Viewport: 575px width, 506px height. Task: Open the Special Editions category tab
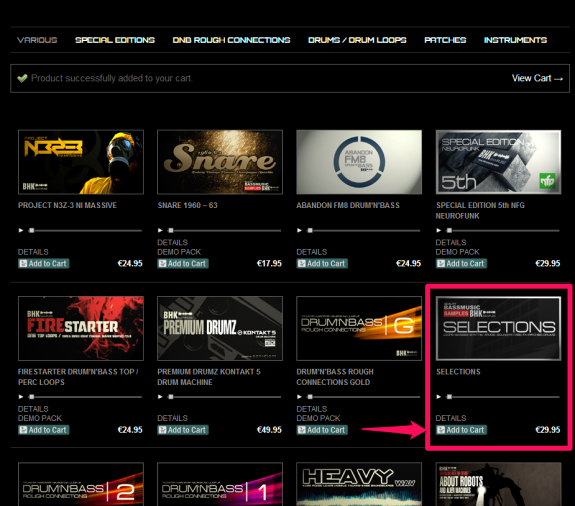[115, 40]
